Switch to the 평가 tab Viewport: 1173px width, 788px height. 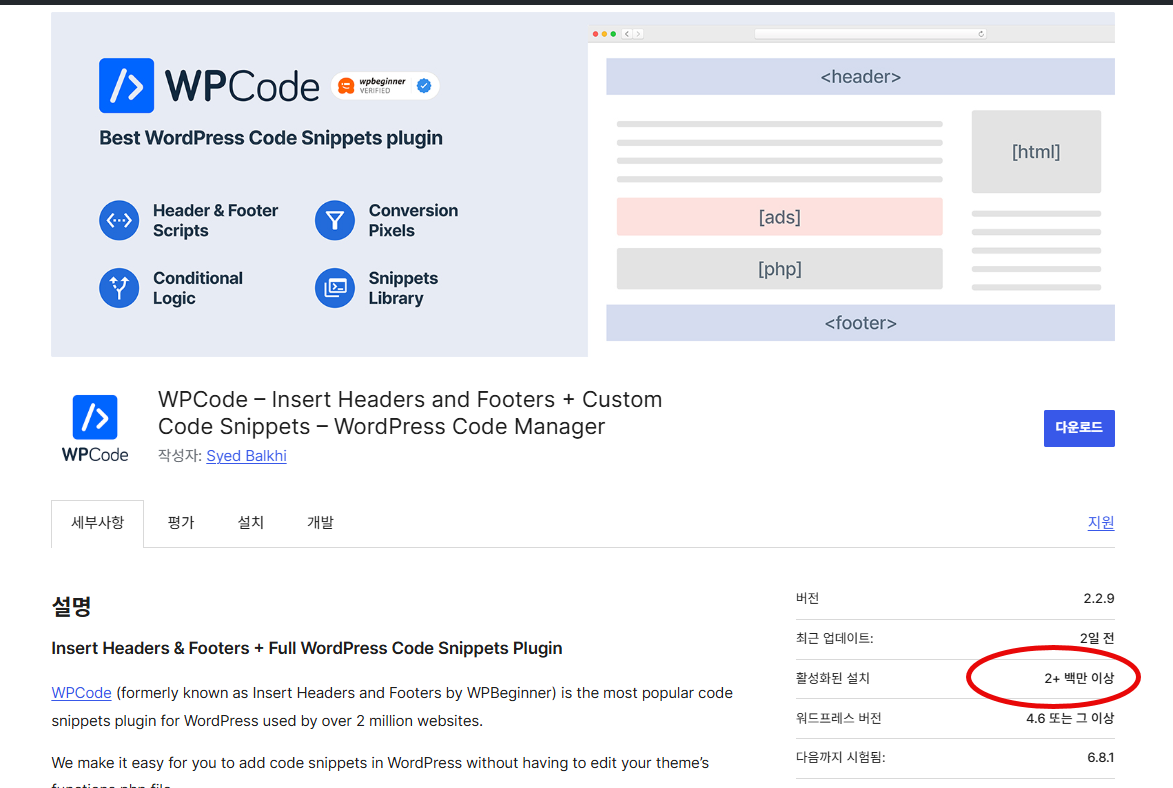coord(180,522)
